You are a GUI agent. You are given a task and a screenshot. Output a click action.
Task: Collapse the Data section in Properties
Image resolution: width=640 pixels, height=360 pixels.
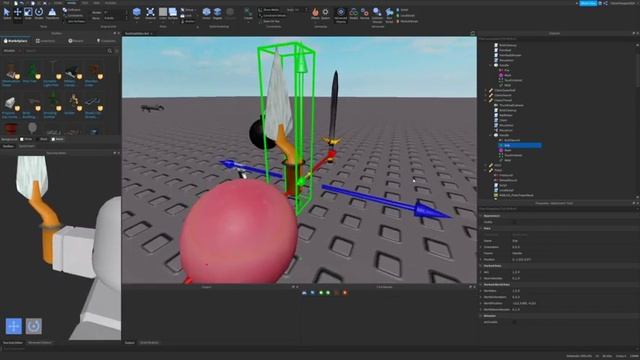[x=481, y=228]
